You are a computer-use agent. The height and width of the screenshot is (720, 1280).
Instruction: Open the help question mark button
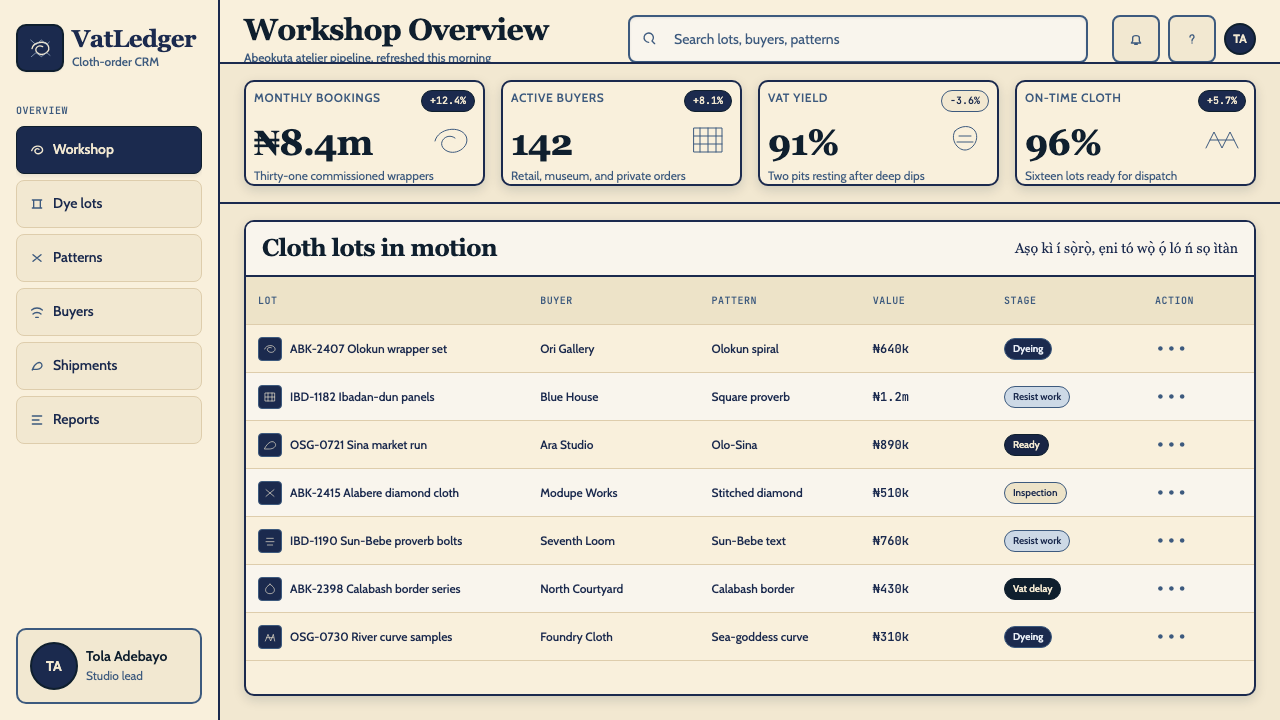pos(1192,39)
